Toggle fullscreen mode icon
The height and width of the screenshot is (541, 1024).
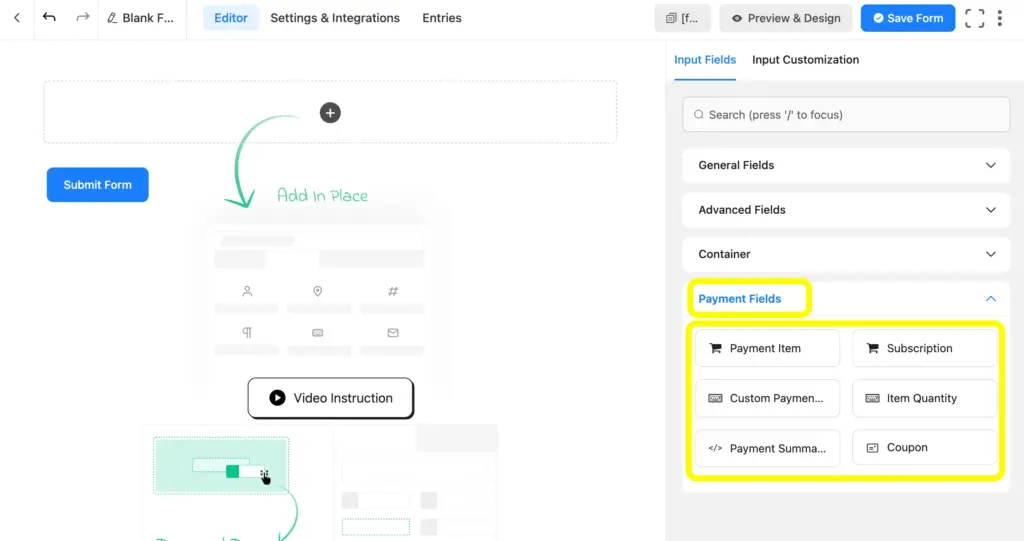(x=974, y=18)
